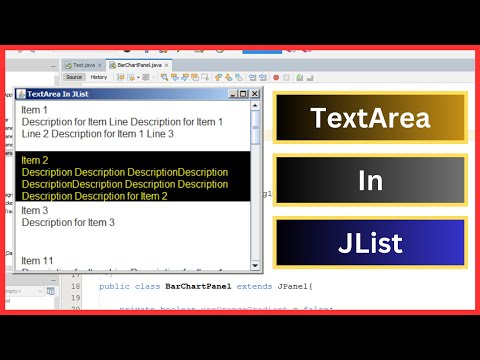Open the <empty> combo box at bottom left
The image size is (480, 360).
[24, 291]
